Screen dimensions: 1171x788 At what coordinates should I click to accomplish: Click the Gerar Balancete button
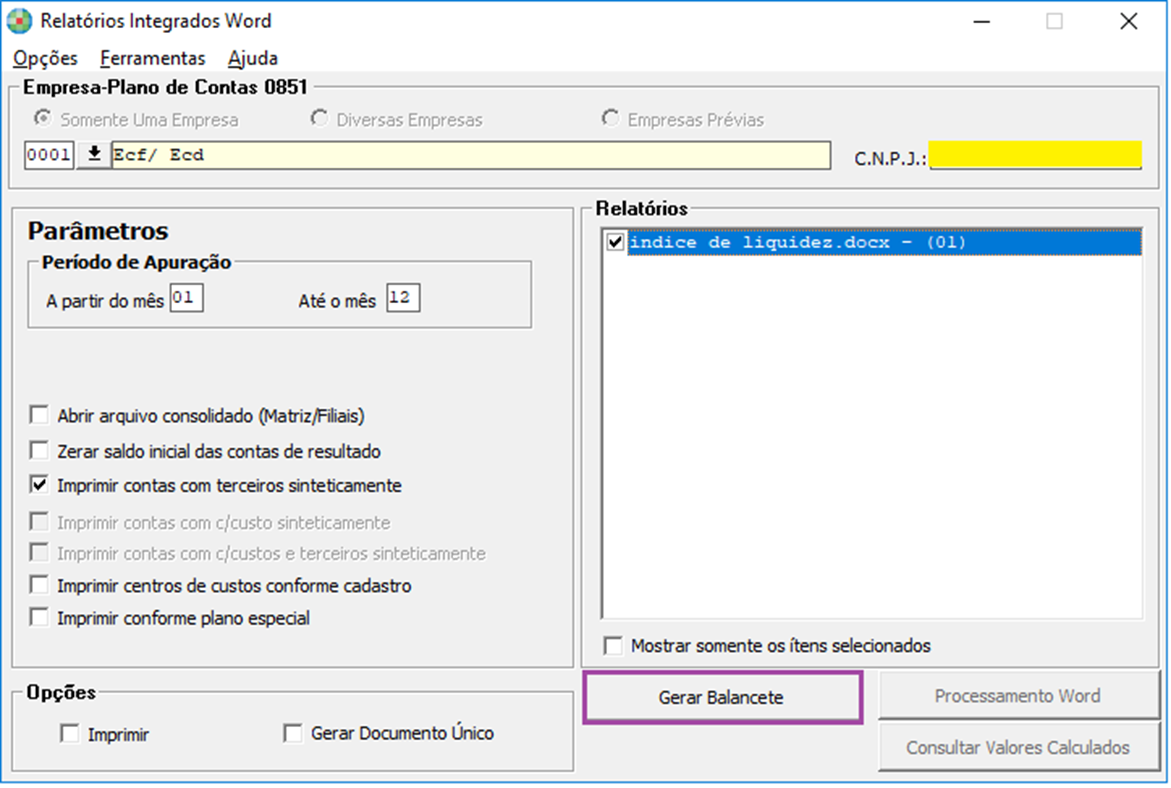[722, 698]
